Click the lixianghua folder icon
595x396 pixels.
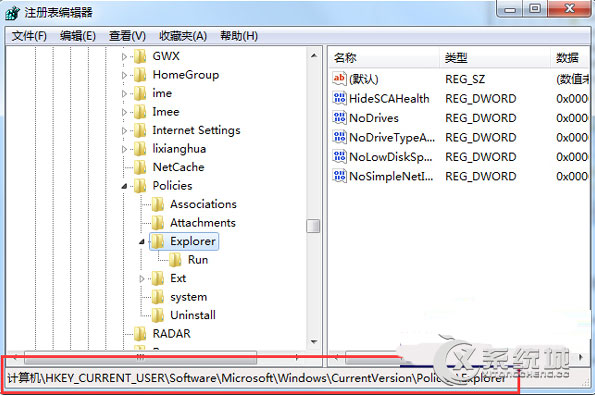coord(140,149)
